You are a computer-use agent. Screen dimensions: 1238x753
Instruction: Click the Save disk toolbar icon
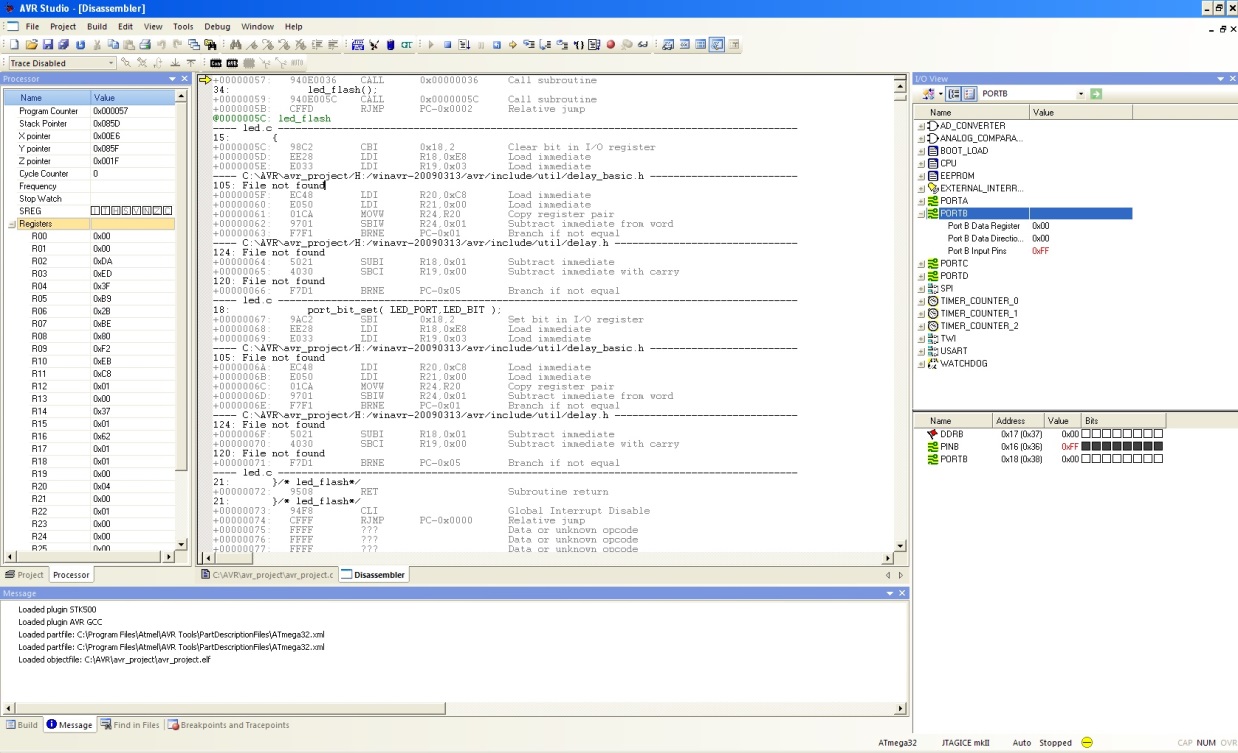[x=47, y=45]
